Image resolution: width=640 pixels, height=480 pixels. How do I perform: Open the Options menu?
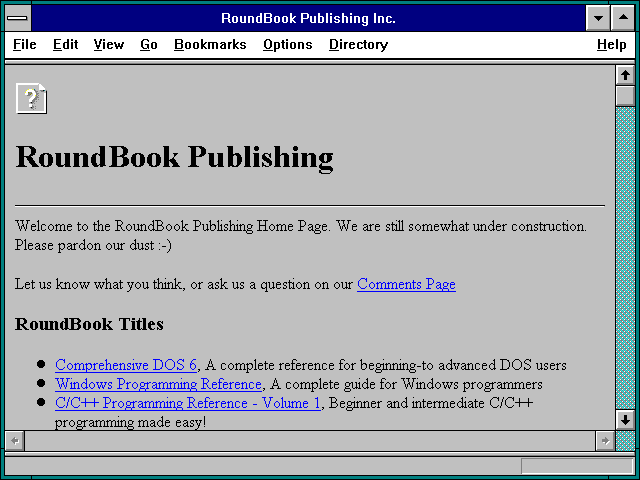287,44
